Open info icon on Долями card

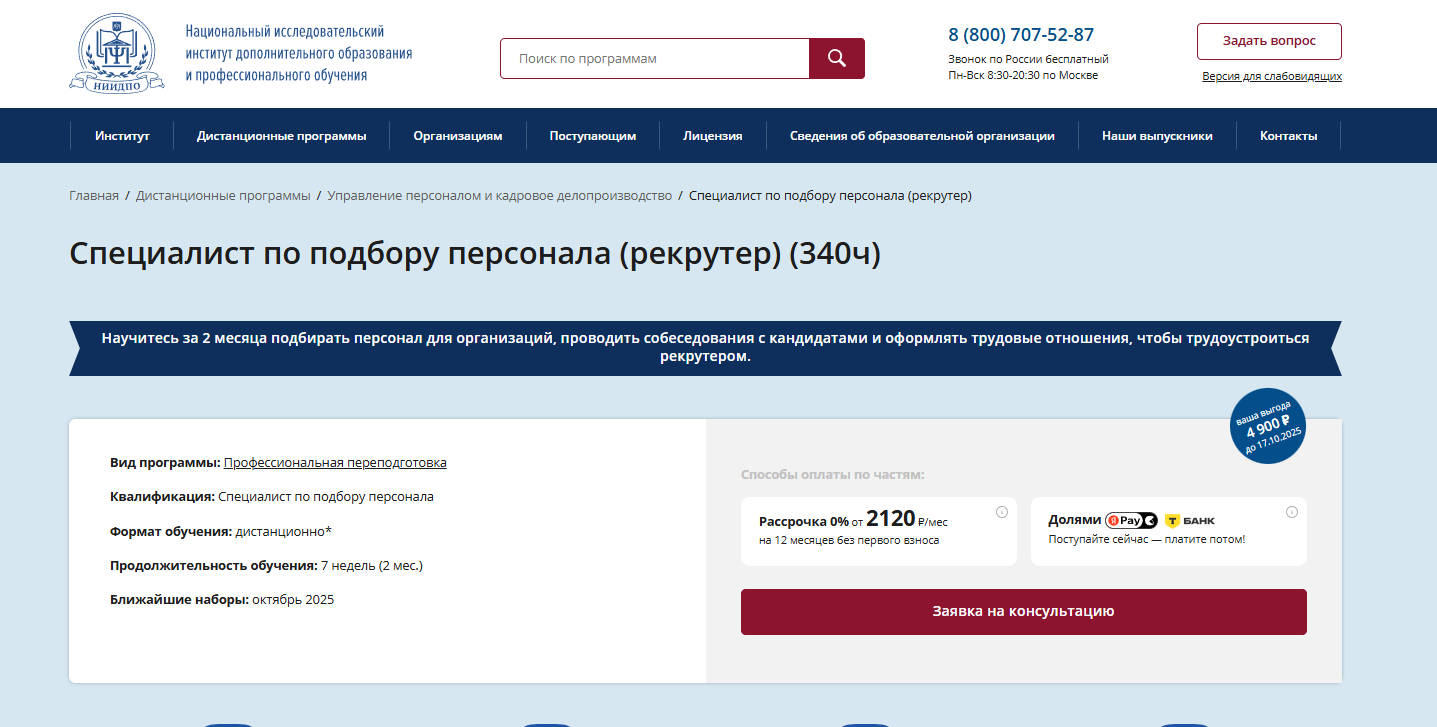[1291, 512]
